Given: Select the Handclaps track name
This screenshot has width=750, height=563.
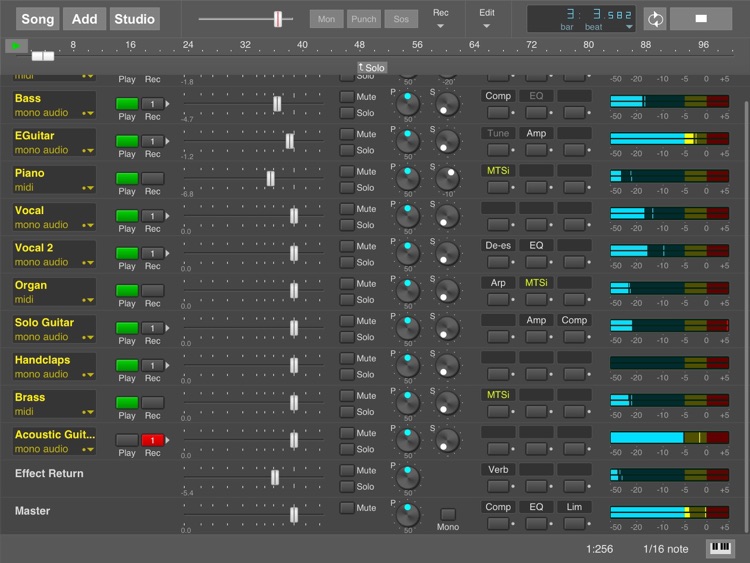Looking at the screenshot, I should [42, 360].
